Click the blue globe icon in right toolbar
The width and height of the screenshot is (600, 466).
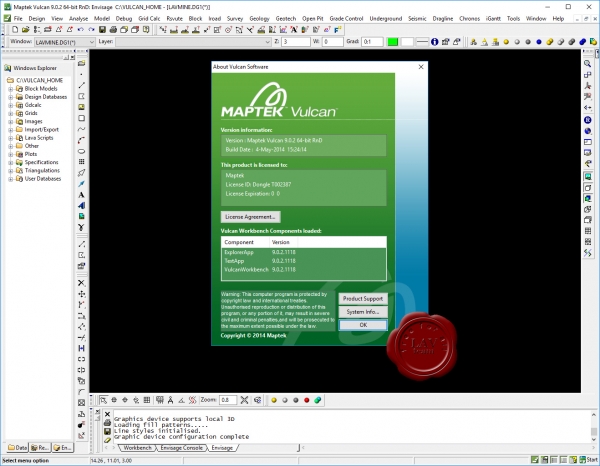pos(588,131)
